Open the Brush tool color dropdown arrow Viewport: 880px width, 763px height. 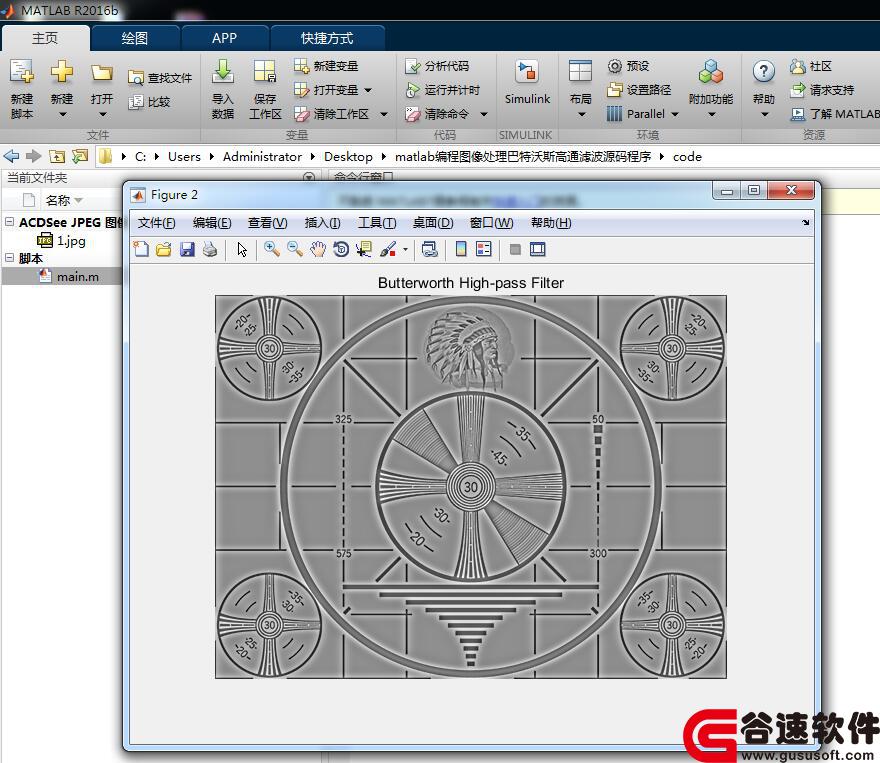click(x=405, y=250)
